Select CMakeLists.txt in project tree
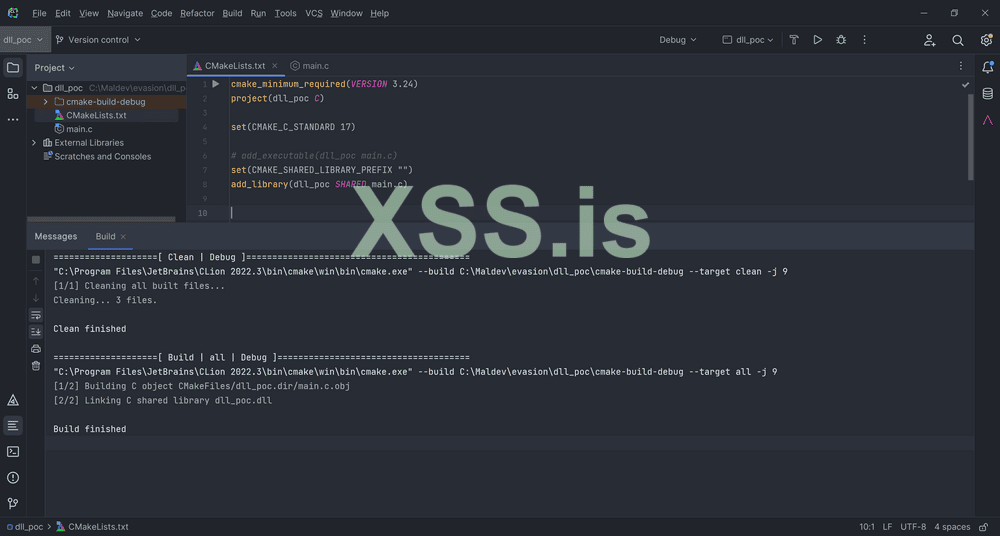The width and height of the screenshot is (1000, 536). [96, 115]
